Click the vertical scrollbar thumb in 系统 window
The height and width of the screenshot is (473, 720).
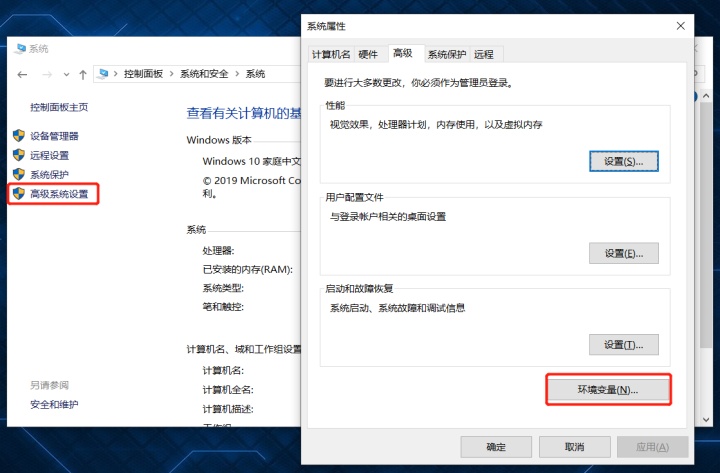(x=706, y=225)
